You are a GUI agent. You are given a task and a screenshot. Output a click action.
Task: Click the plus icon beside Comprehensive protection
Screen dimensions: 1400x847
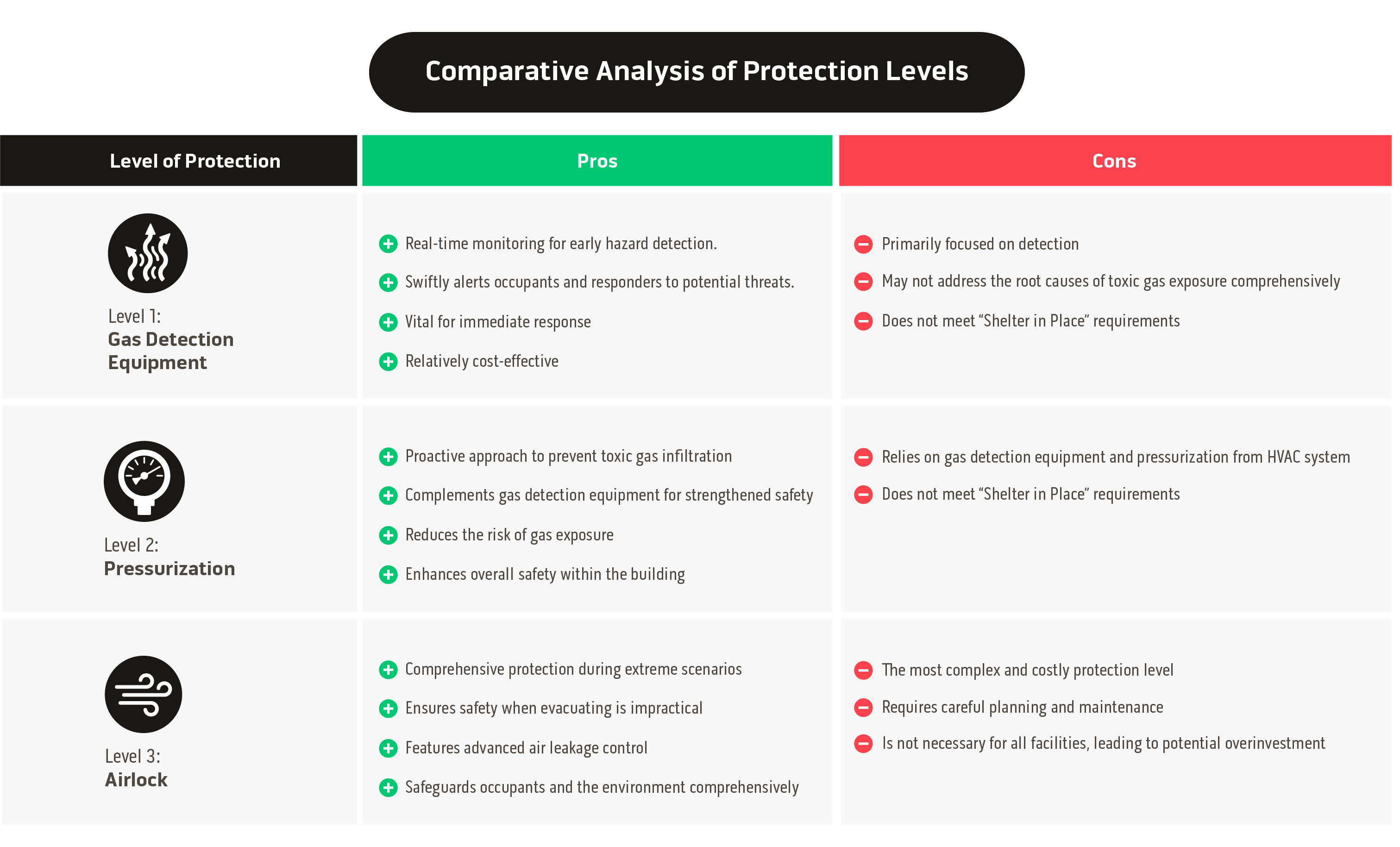click(x=388, y=670)
